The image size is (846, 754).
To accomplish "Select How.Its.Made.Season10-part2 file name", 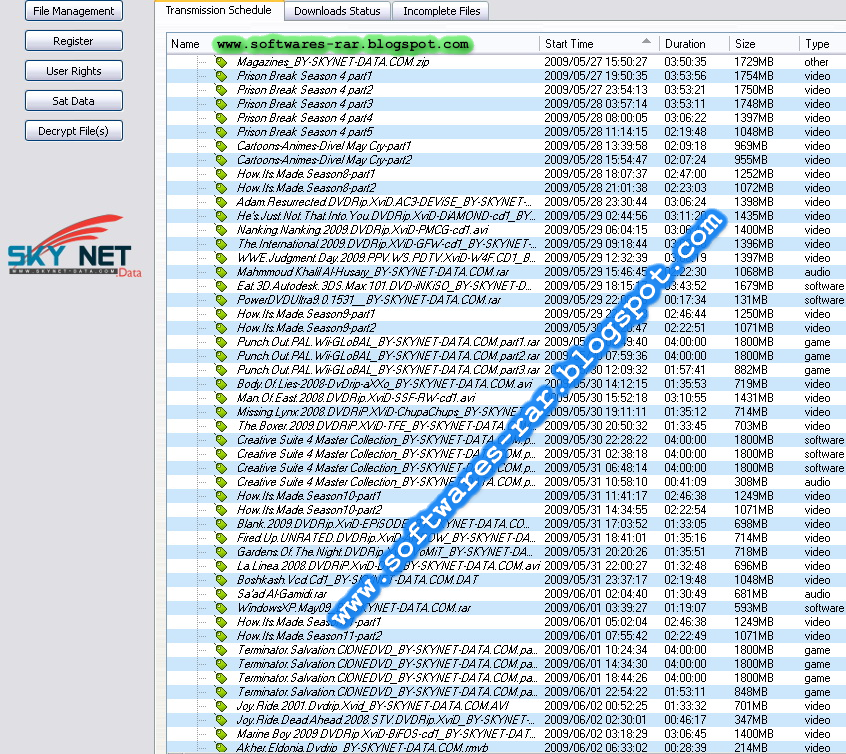I will [x=310, y=510].
